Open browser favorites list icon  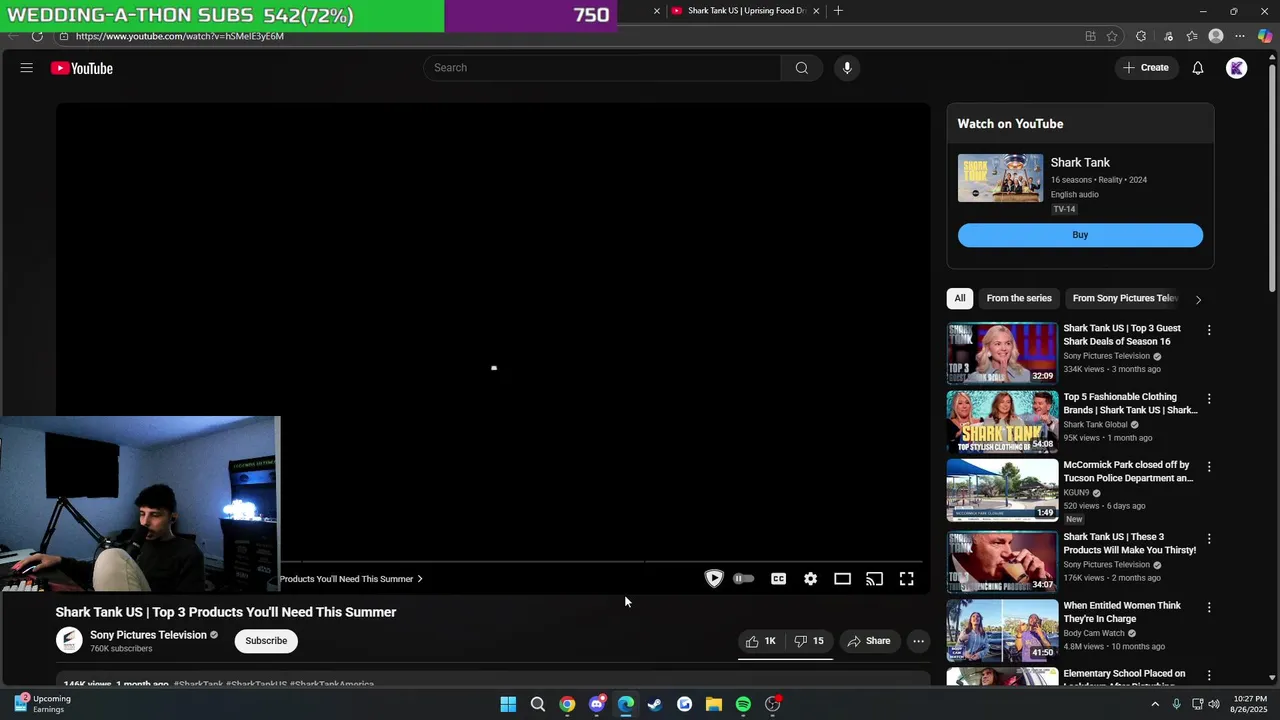[1192, 36]
